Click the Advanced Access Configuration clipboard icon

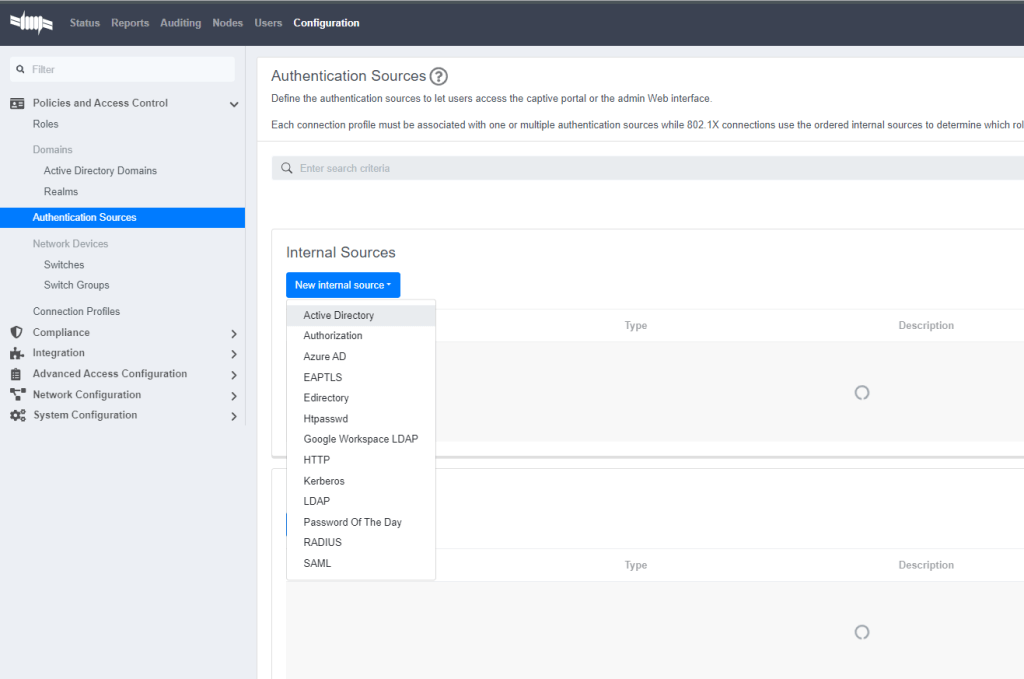pyautogui.click(x=16, y=374)
